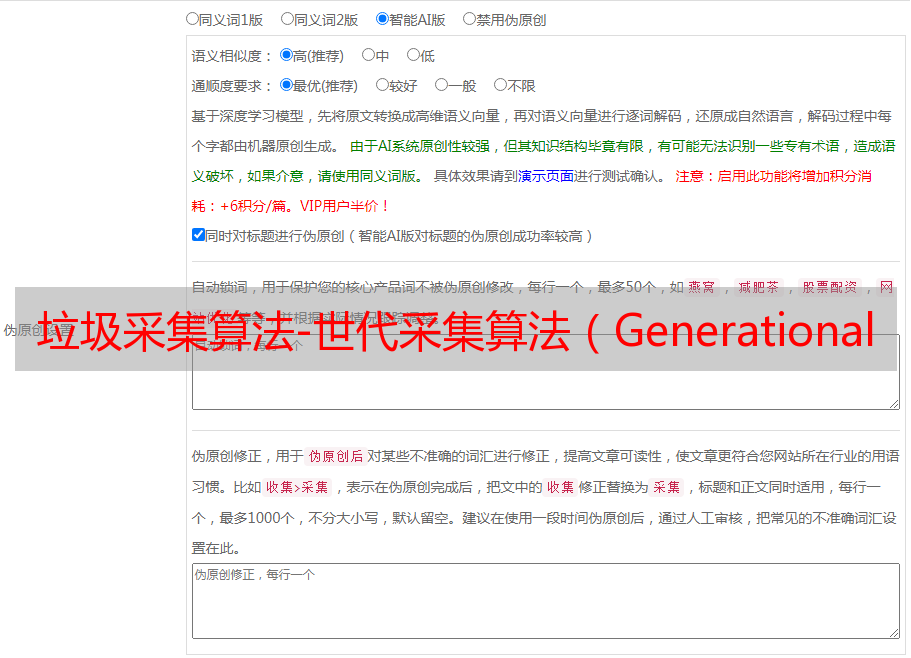Grab resize handle of 自动锁词 textarea
911x658 pixels.
pyautogui.click(x=894, y=404)
